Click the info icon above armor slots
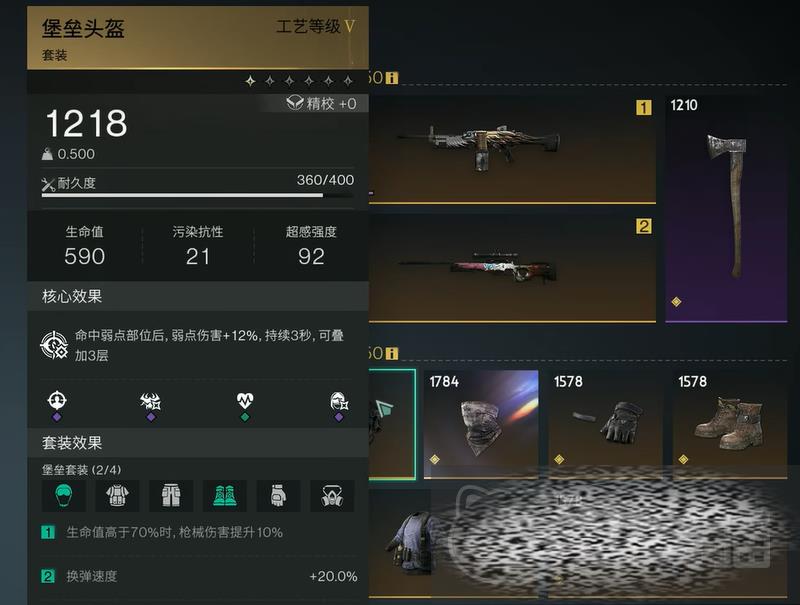 click(392, 354)
